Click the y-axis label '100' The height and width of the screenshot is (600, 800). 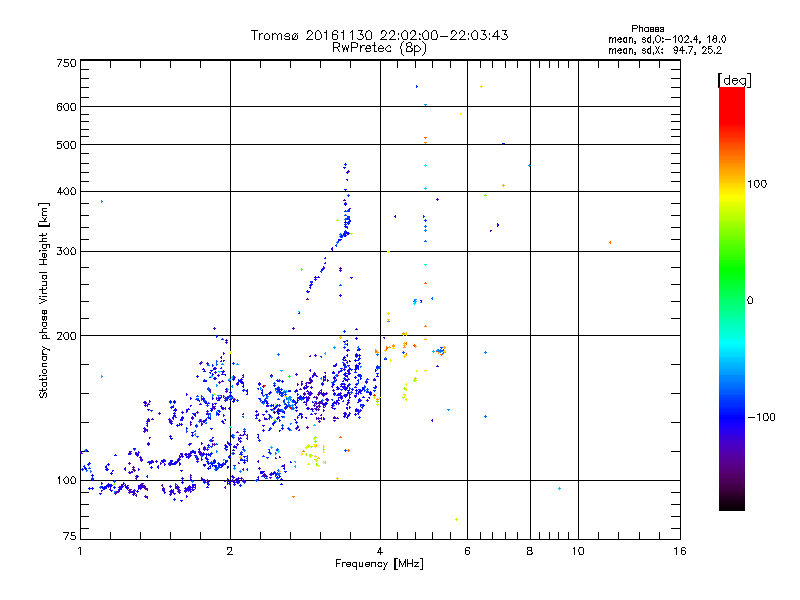click(x=66, y=481)
